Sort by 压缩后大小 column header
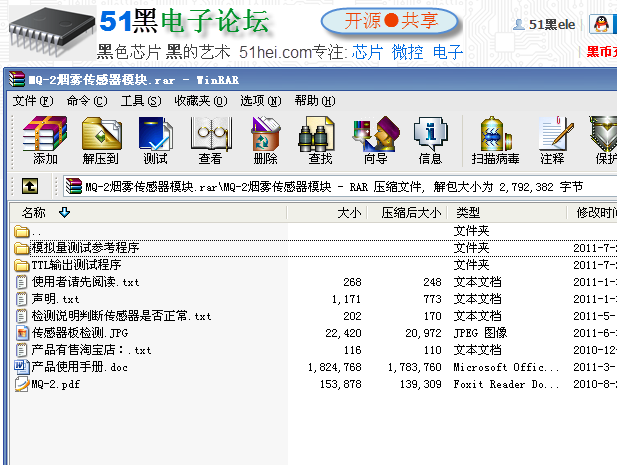Image resolution: width=617 pixels, height=465 pixels. pos(407,213)
